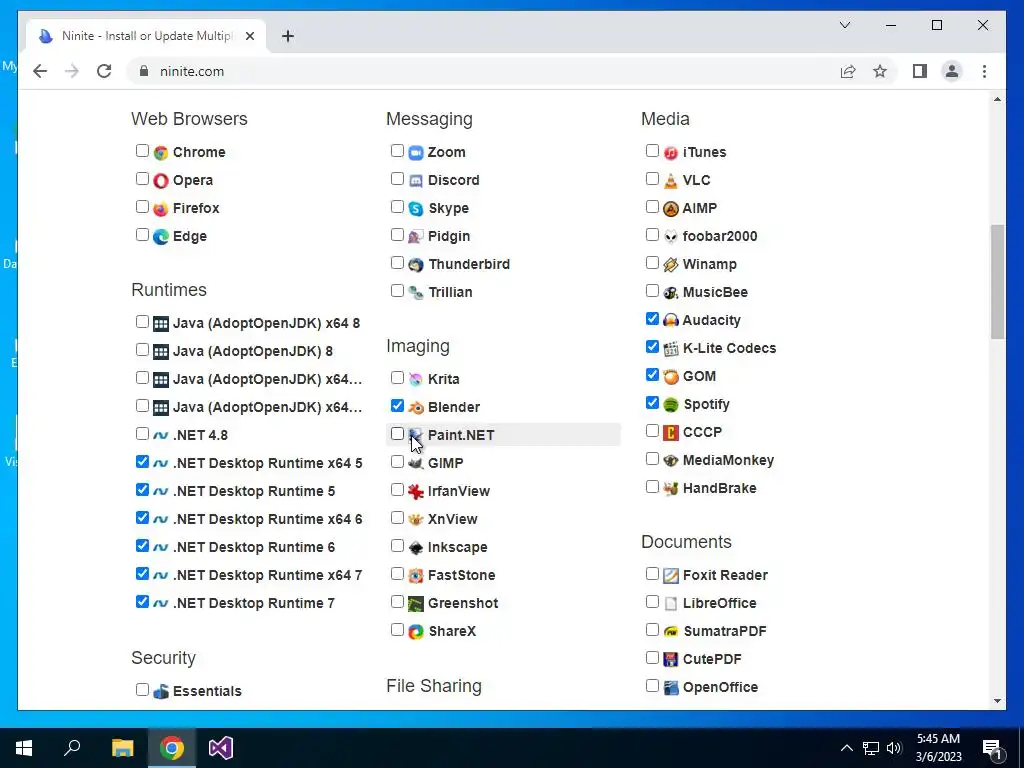The image size is (1024, 768).
Task: Open the Windows Start menu
Action: (x=24, y=748)
